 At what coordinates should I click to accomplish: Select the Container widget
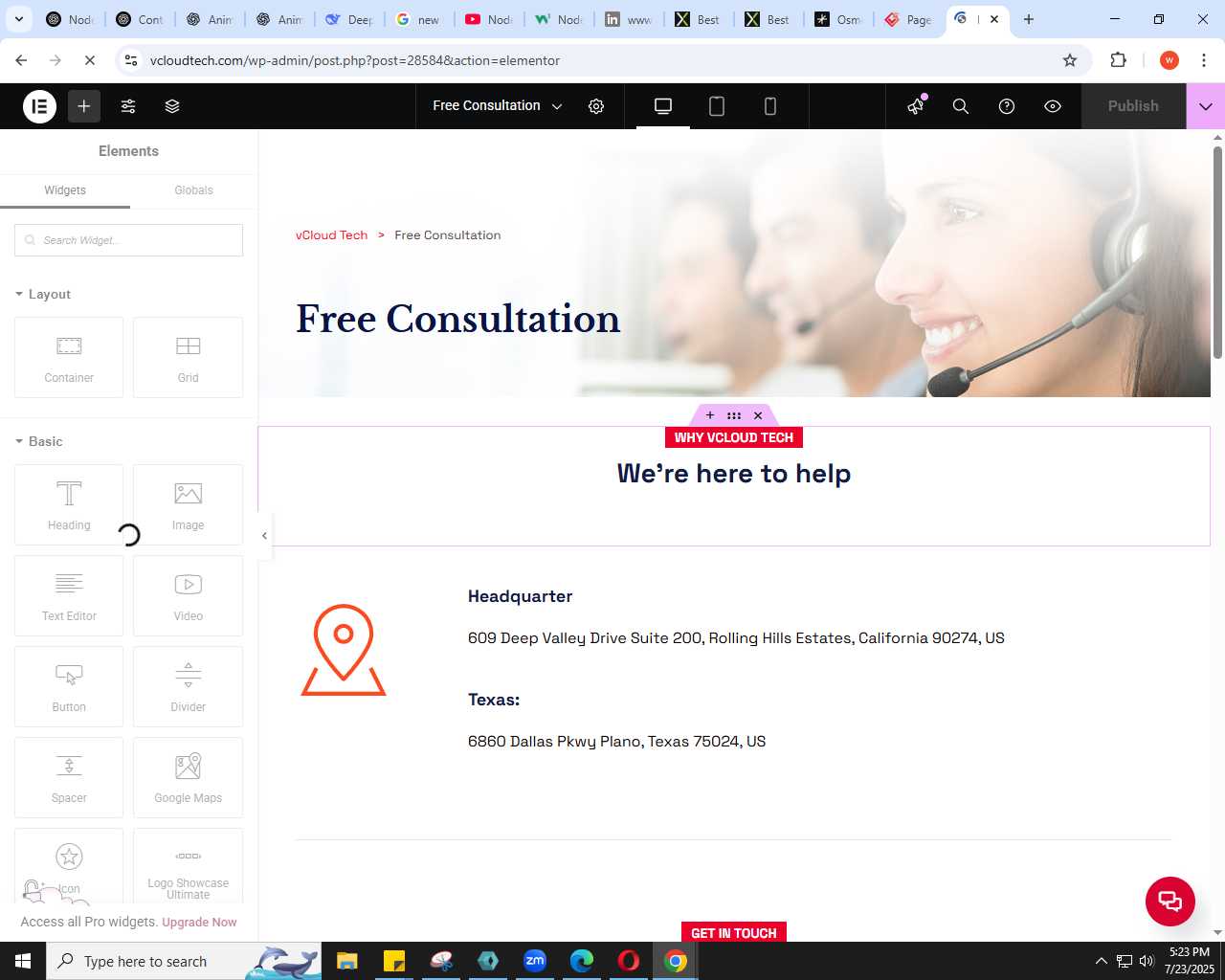69,357
